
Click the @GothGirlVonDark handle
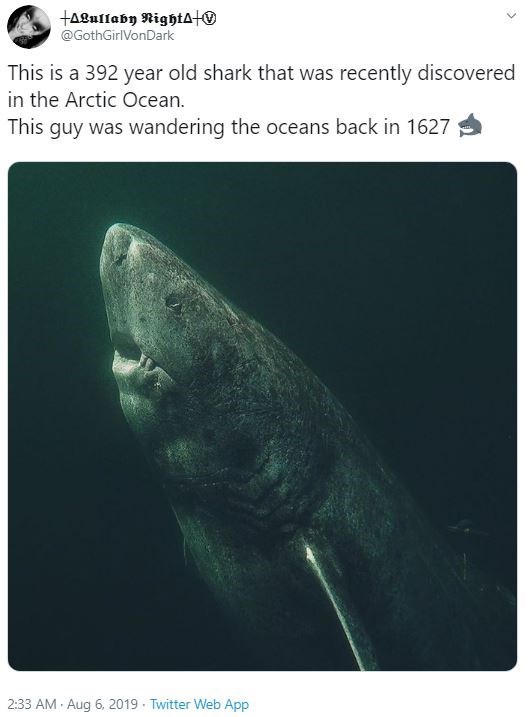(x=117, y=36)
